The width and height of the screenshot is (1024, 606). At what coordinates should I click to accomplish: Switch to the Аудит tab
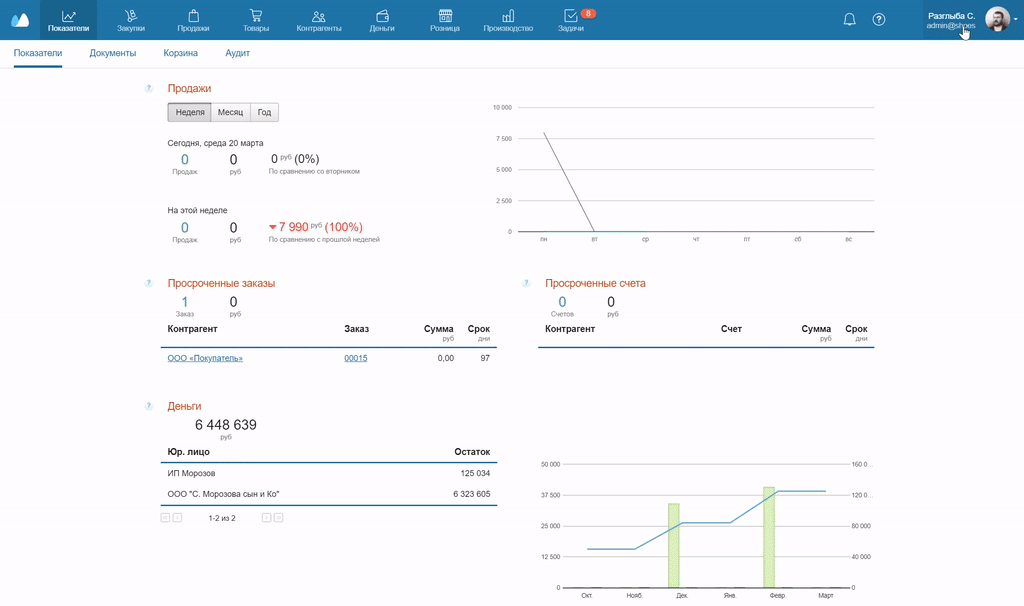tap(238, 53)
